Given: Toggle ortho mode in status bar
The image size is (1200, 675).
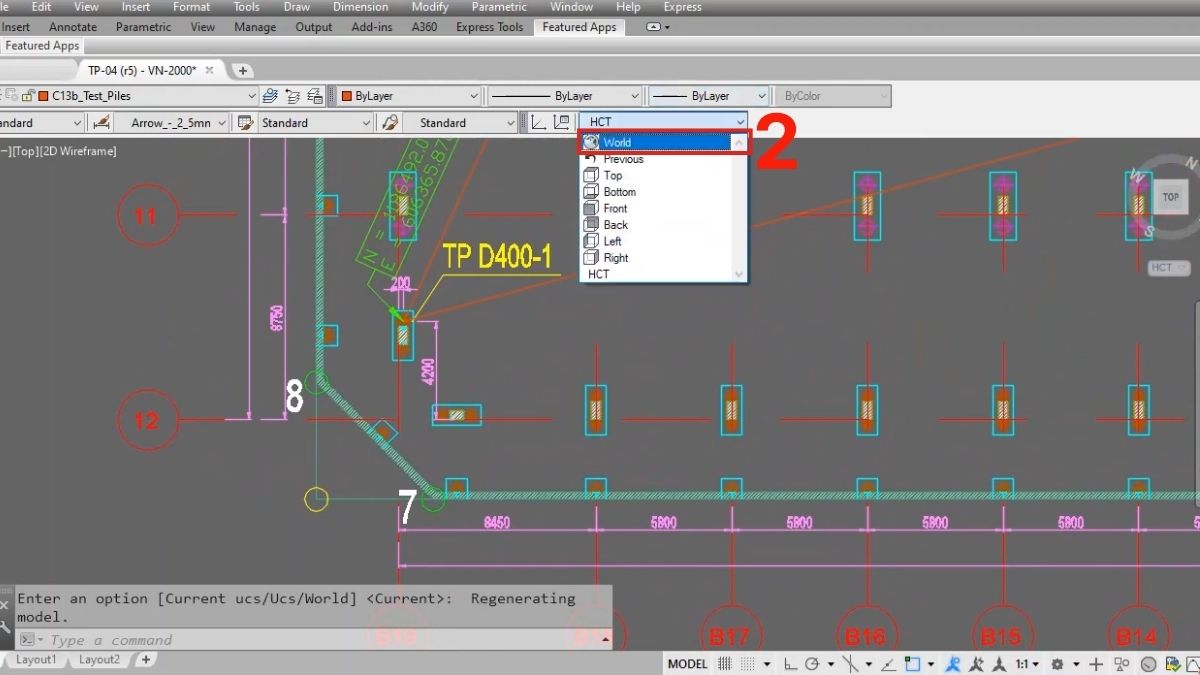Looking at the screenshot, I should (x=790, y=664).
